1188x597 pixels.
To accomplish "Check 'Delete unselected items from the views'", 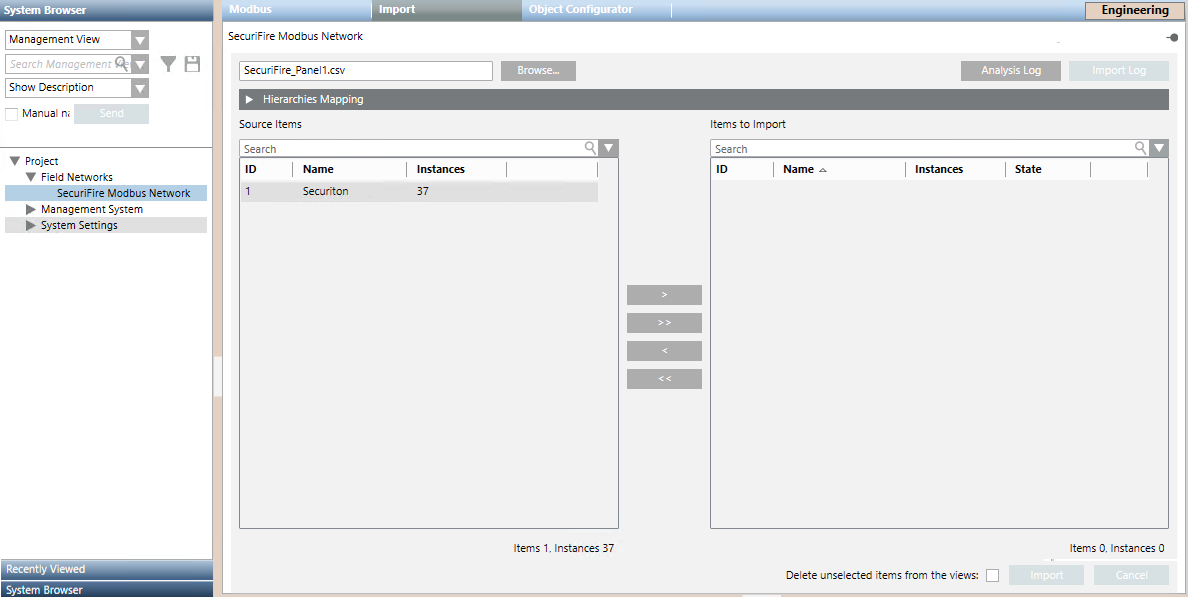I will (x=992, y=575).
